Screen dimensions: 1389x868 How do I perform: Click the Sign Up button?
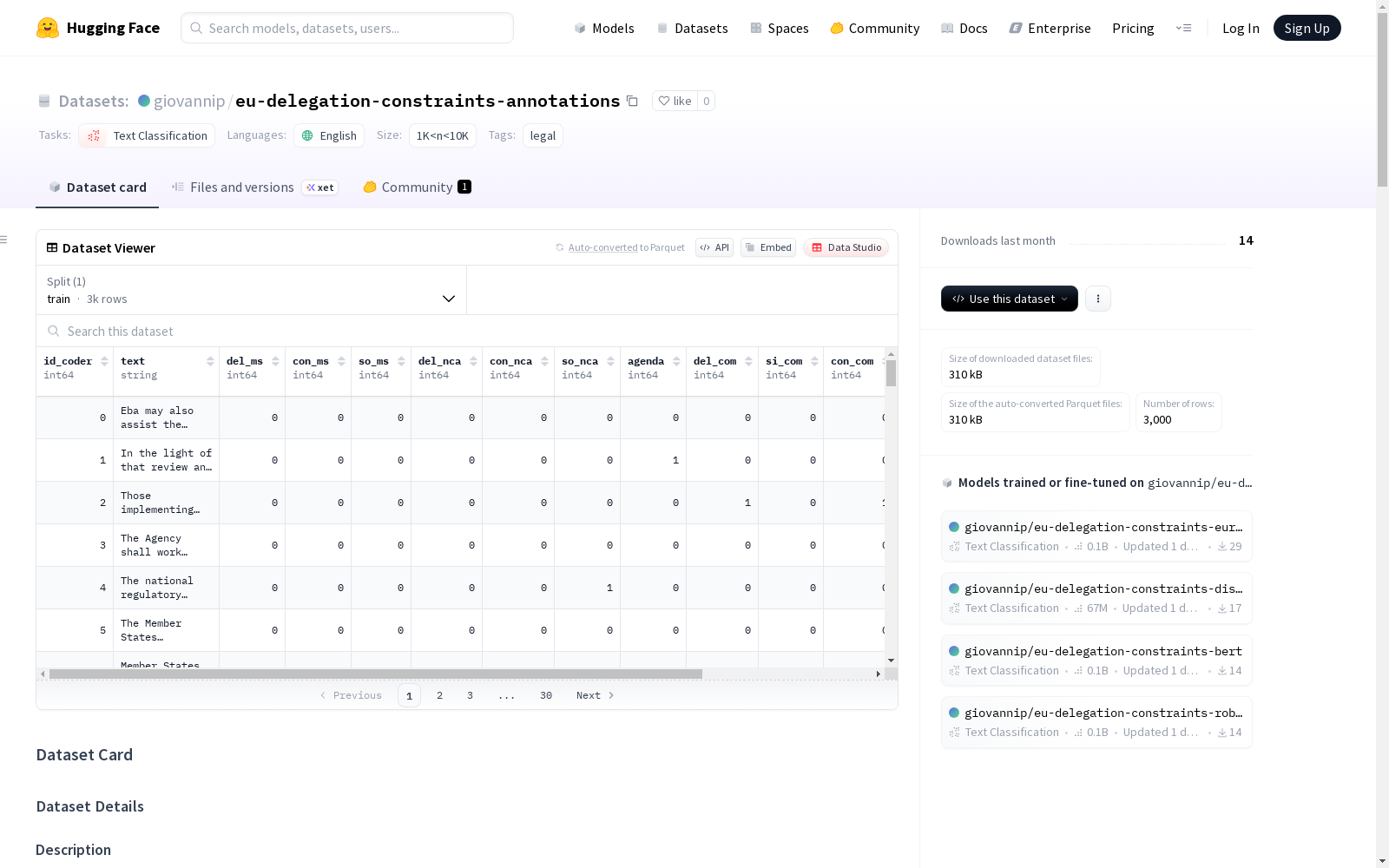click(x=1307, y=28)
